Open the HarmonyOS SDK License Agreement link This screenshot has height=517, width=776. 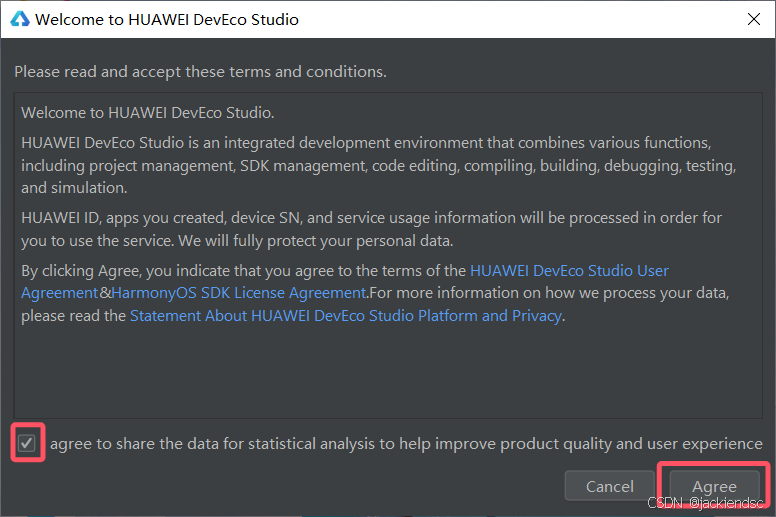[240, 293]
